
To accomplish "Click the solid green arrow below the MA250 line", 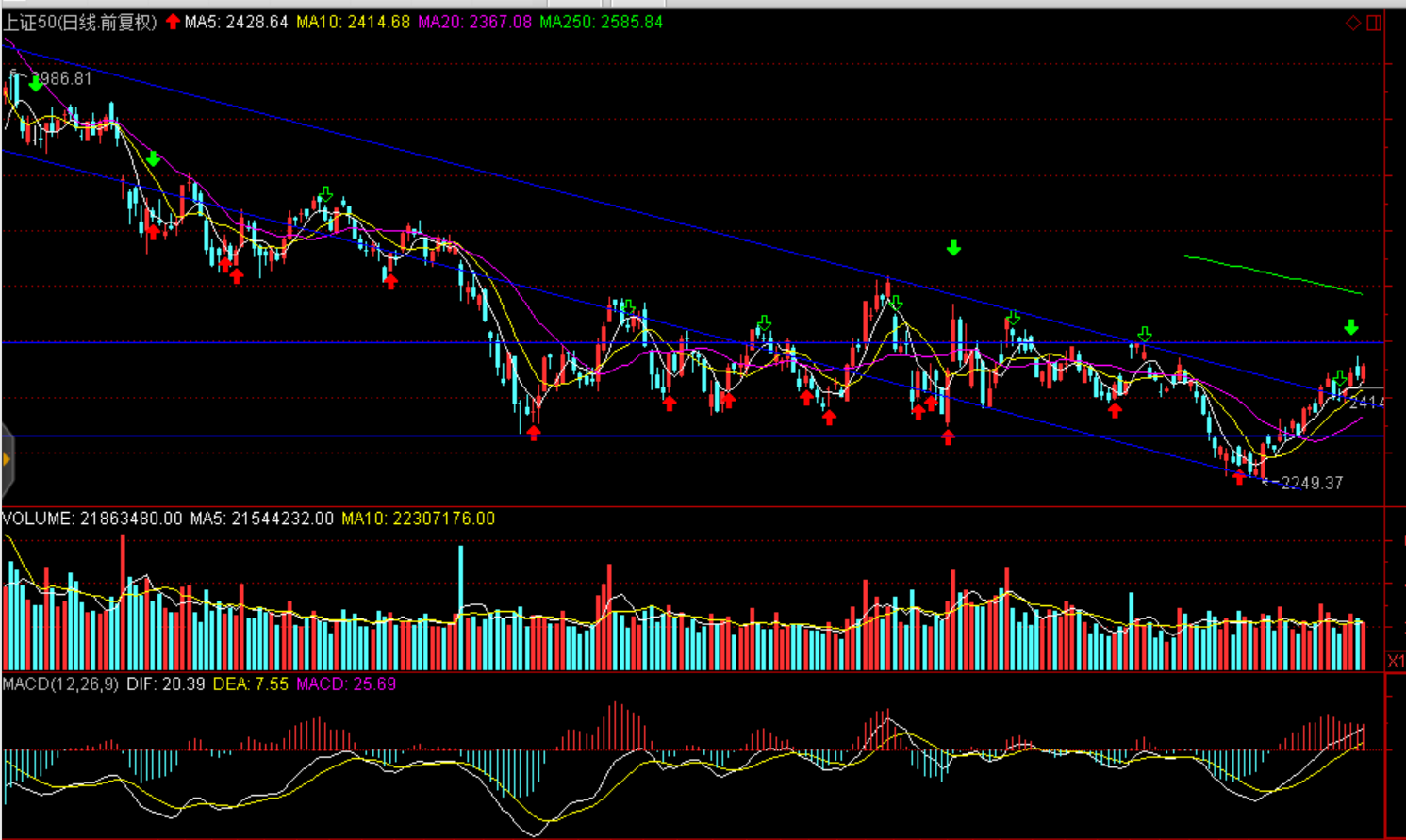I will tap(1351, 327).
